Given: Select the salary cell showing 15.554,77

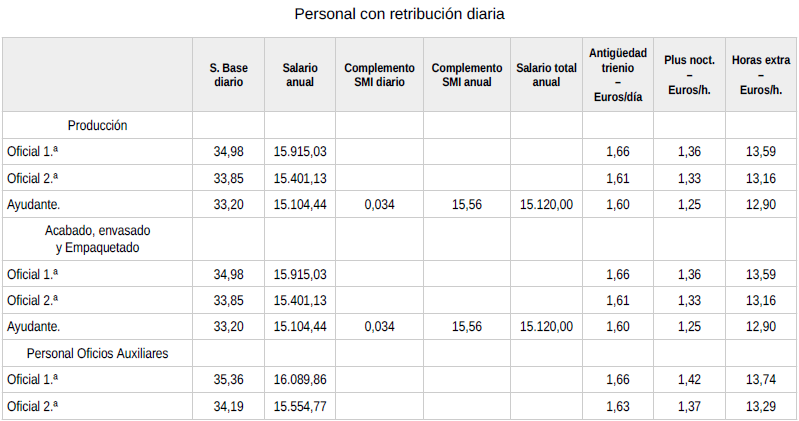Looking at the screenshot, I should (300, 406).
